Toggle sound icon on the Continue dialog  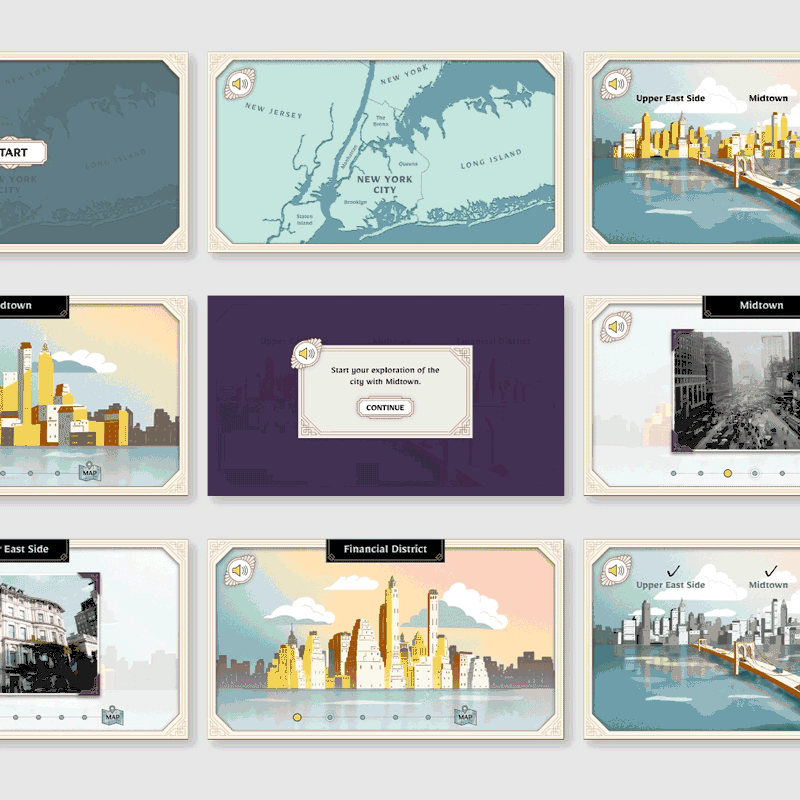(306, 353)
